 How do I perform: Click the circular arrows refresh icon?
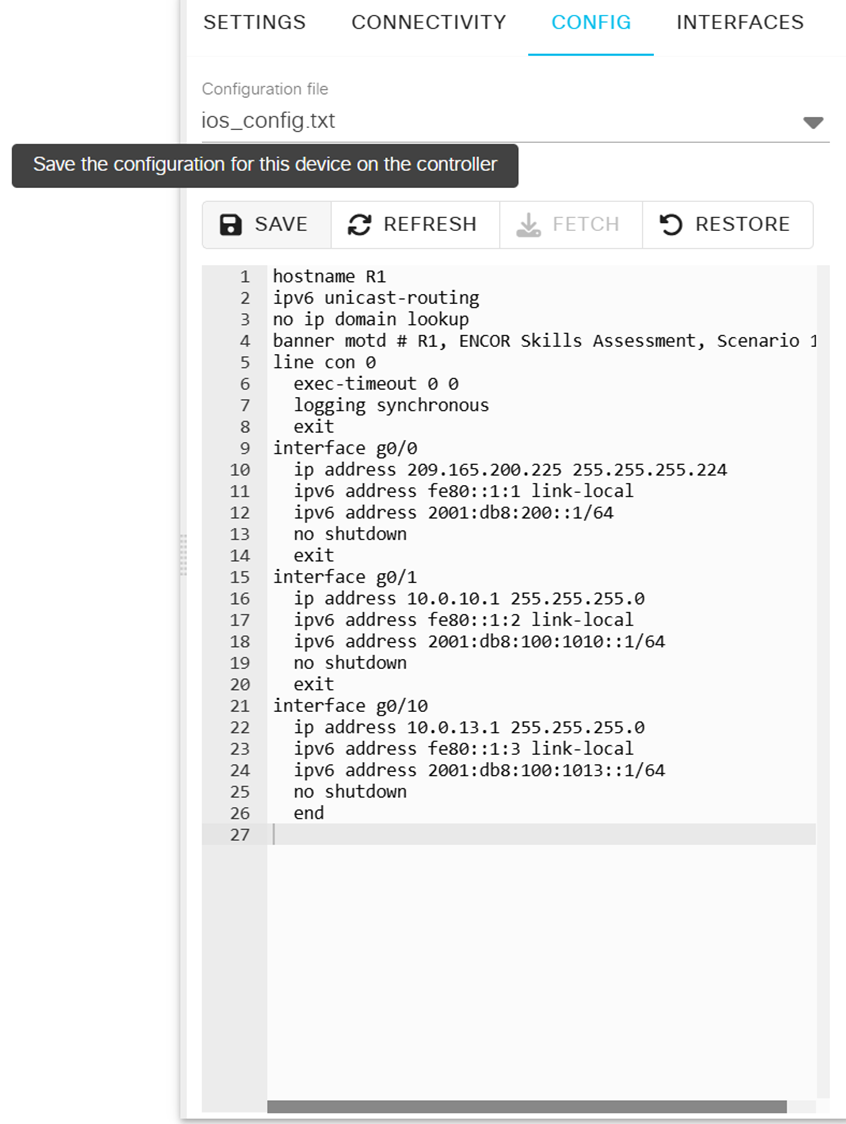point(359,224)
